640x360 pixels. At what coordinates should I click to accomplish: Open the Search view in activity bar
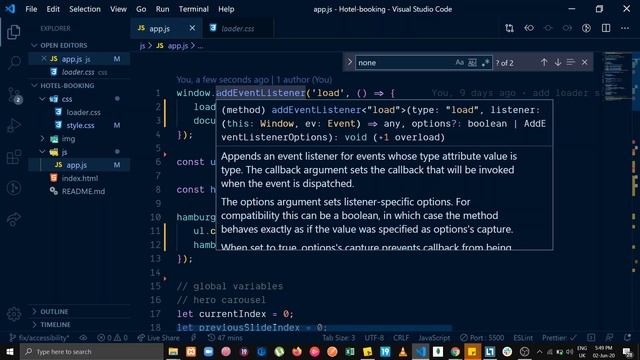pyautogui.click(x=14, y=62)
